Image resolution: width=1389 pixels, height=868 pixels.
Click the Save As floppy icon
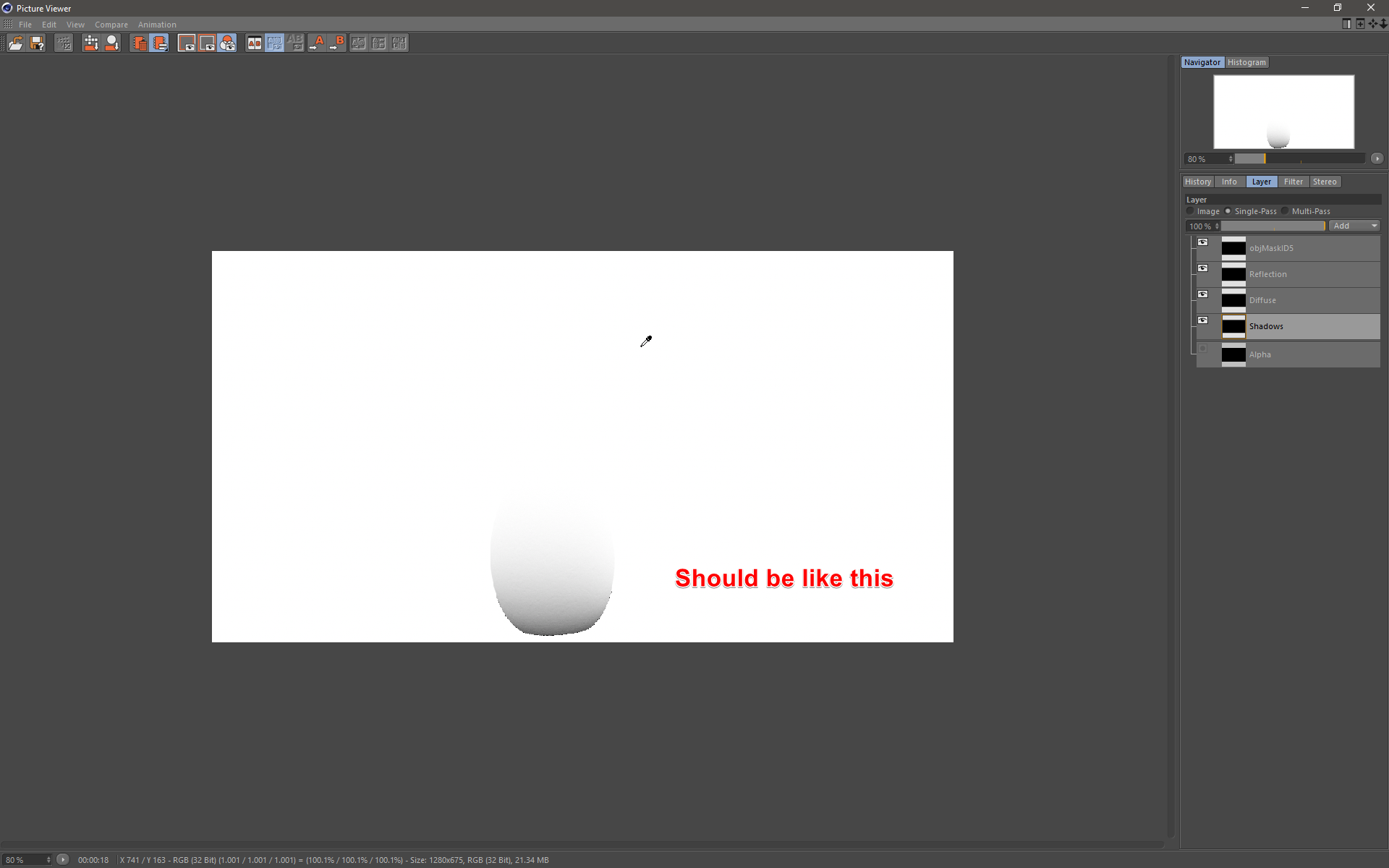click(37, 43)
